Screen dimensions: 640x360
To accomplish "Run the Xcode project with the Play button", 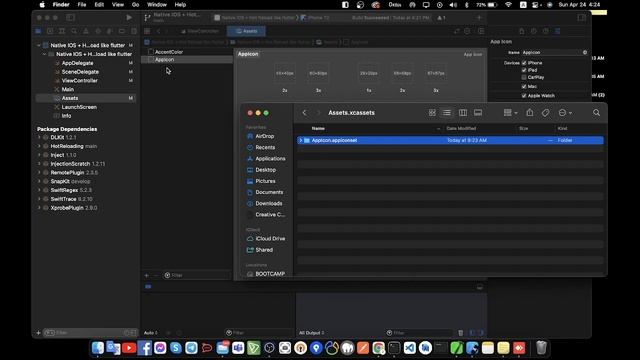I will pos(129,18).
